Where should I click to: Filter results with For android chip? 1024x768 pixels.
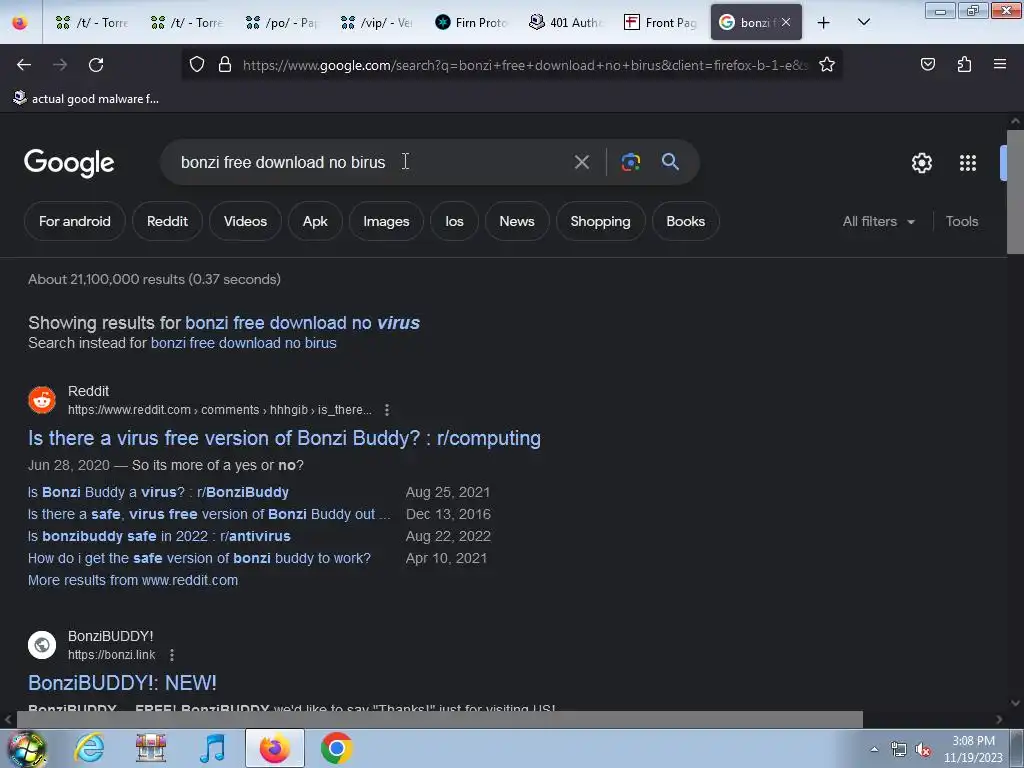74,221
